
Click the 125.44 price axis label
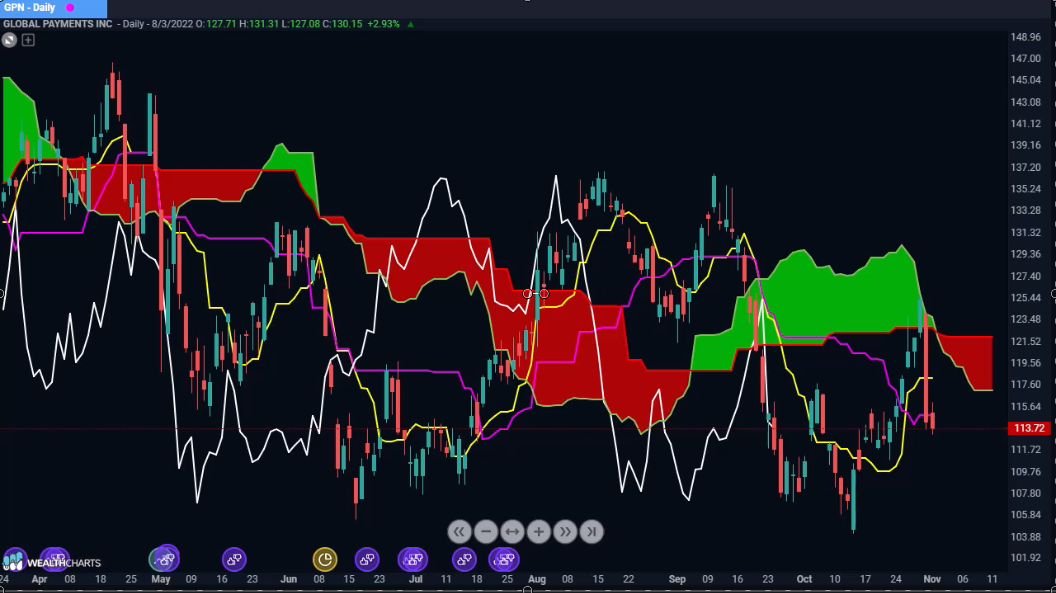click(x=1025, y=298)
